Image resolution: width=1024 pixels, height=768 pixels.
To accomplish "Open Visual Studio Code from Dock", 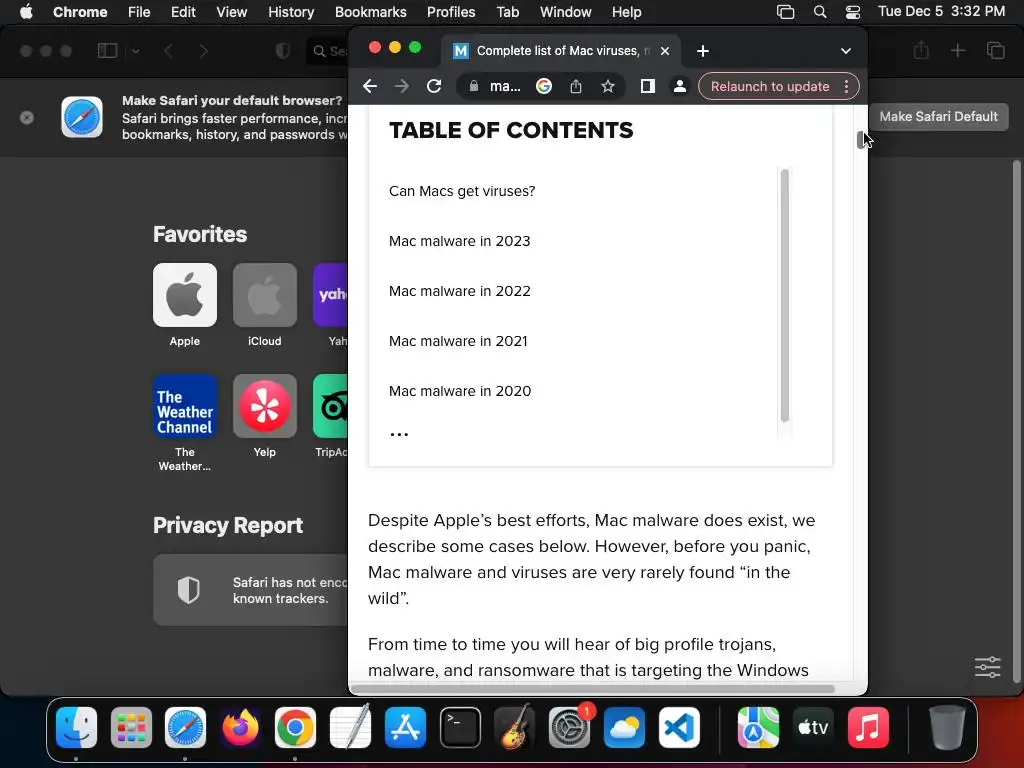I will (679, 727).
